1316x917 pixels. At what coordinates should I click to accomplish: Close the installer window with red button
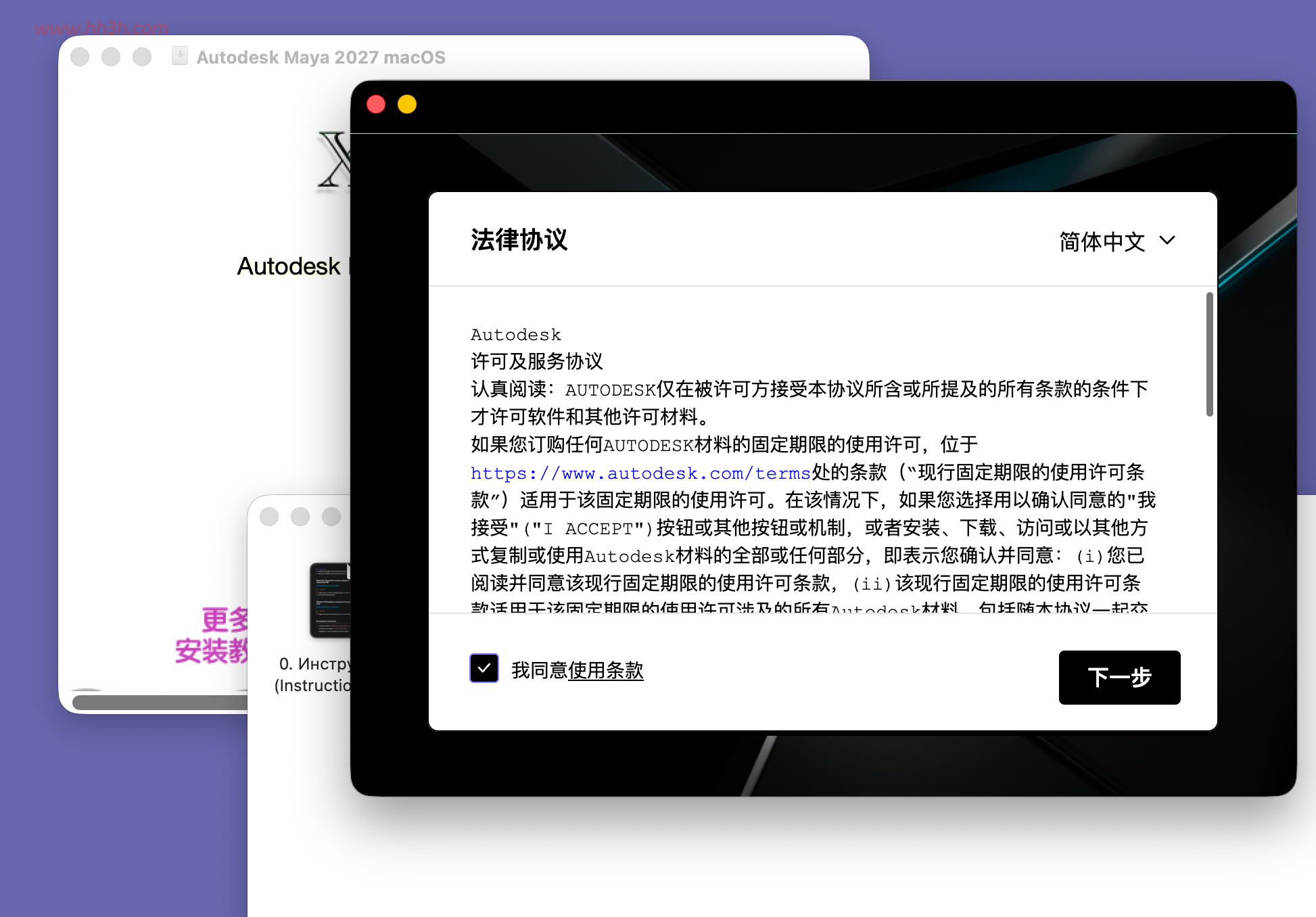point(376,104)
